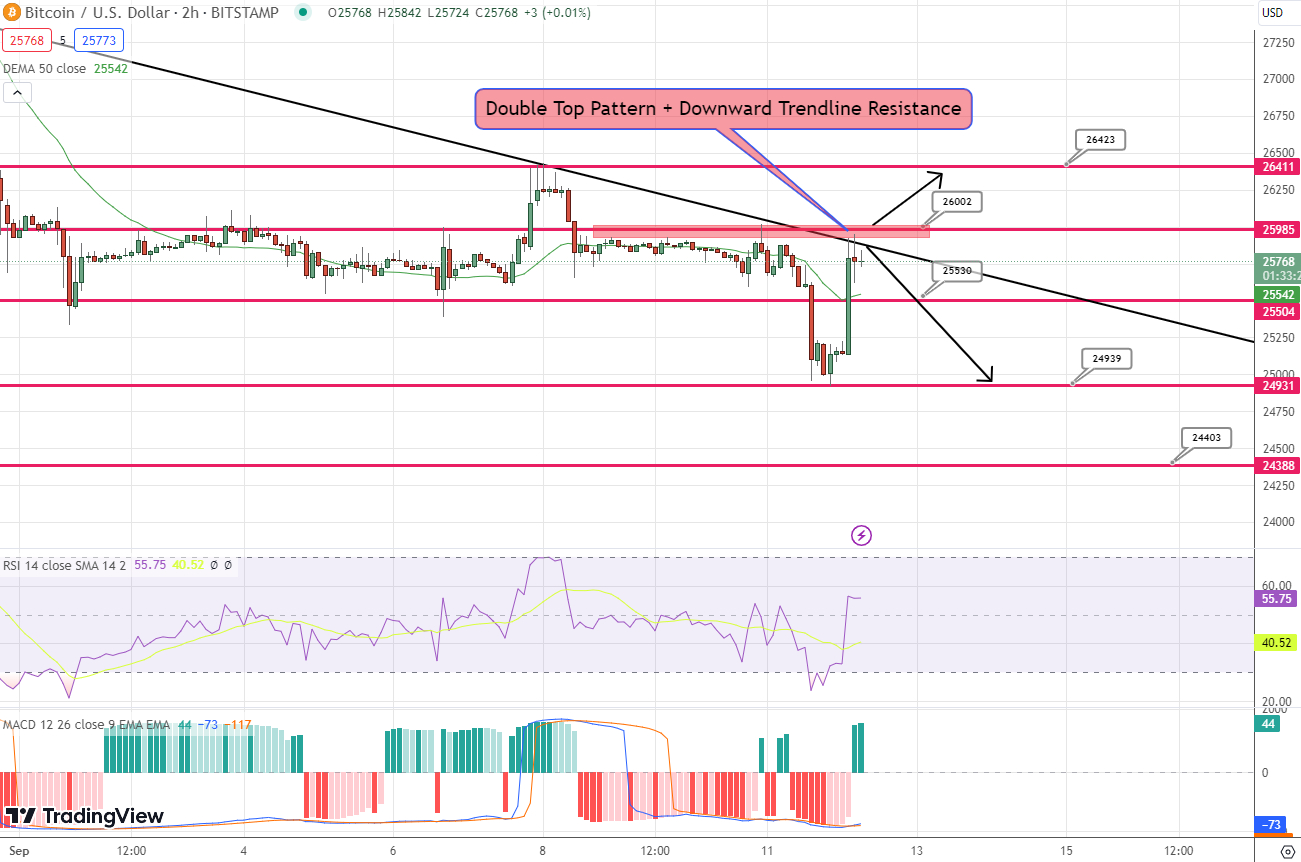Screen dimensions: 1301x862
Task: Select the 24403 price note label
Action: click(1205, 437)
